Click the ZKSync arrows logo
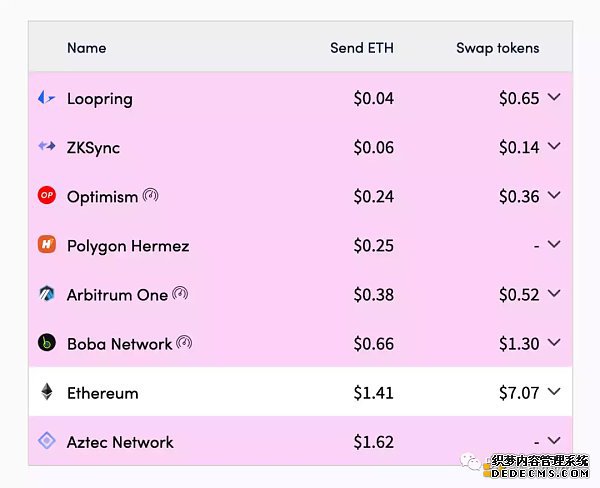Image resolution: width=600 pixels, height=488 pixels. (x=47, y=146)
